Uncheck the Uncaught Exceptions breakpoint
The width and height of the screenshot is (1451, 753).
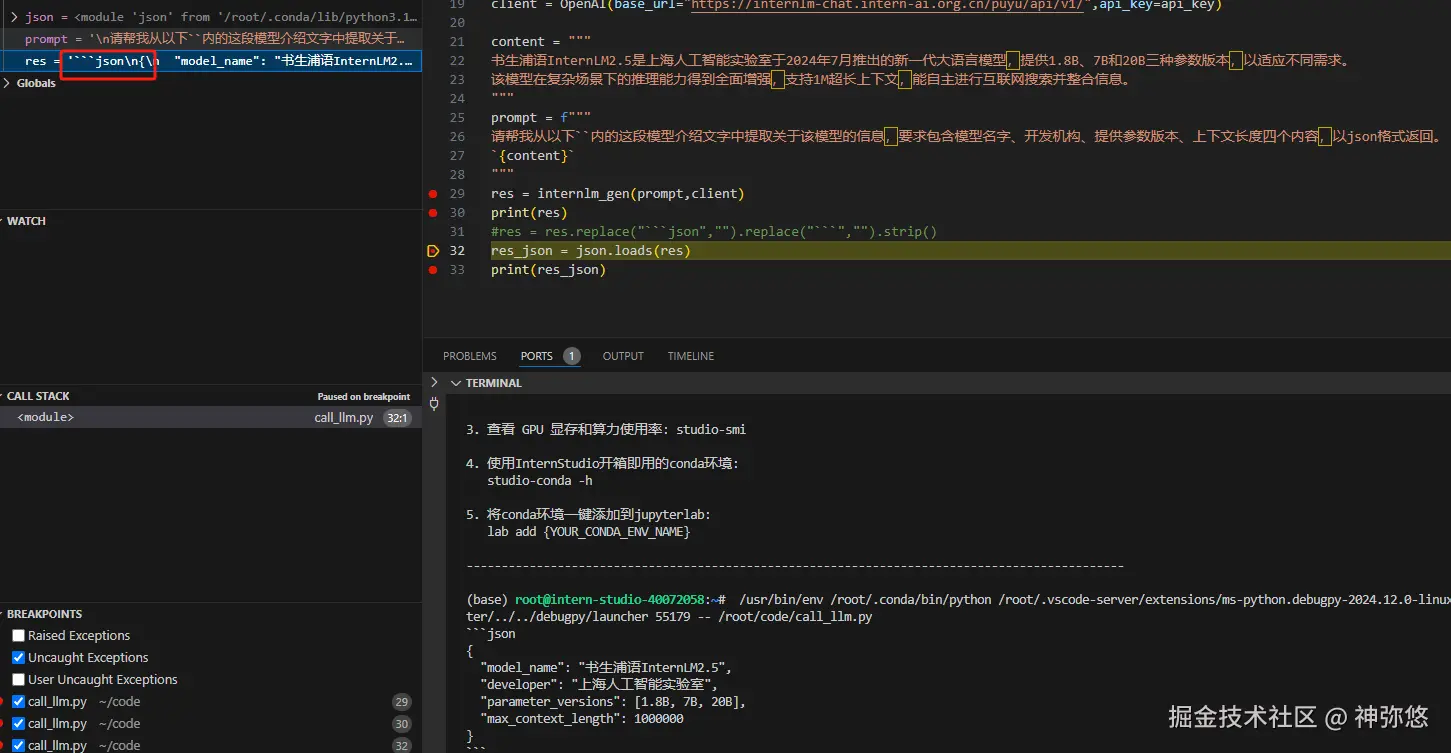tap(18, 658)
